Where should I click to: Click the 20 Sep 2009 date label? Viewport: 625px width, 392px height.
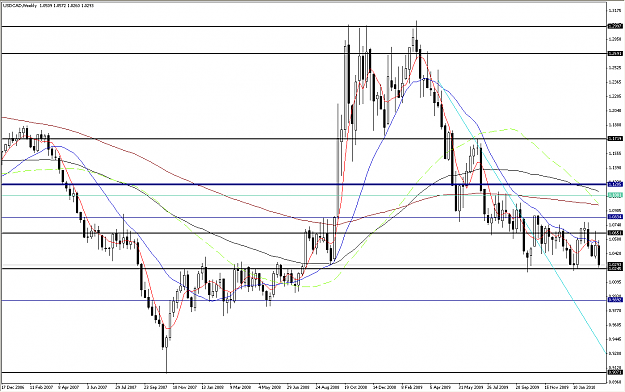tap(527, 387)
